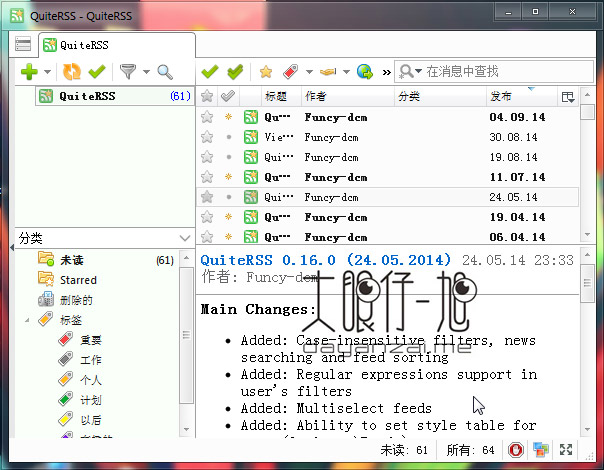This screenshot has width=604, height=470.
Task: Click the red label tag toolbar icon
Action: (291, 72)
